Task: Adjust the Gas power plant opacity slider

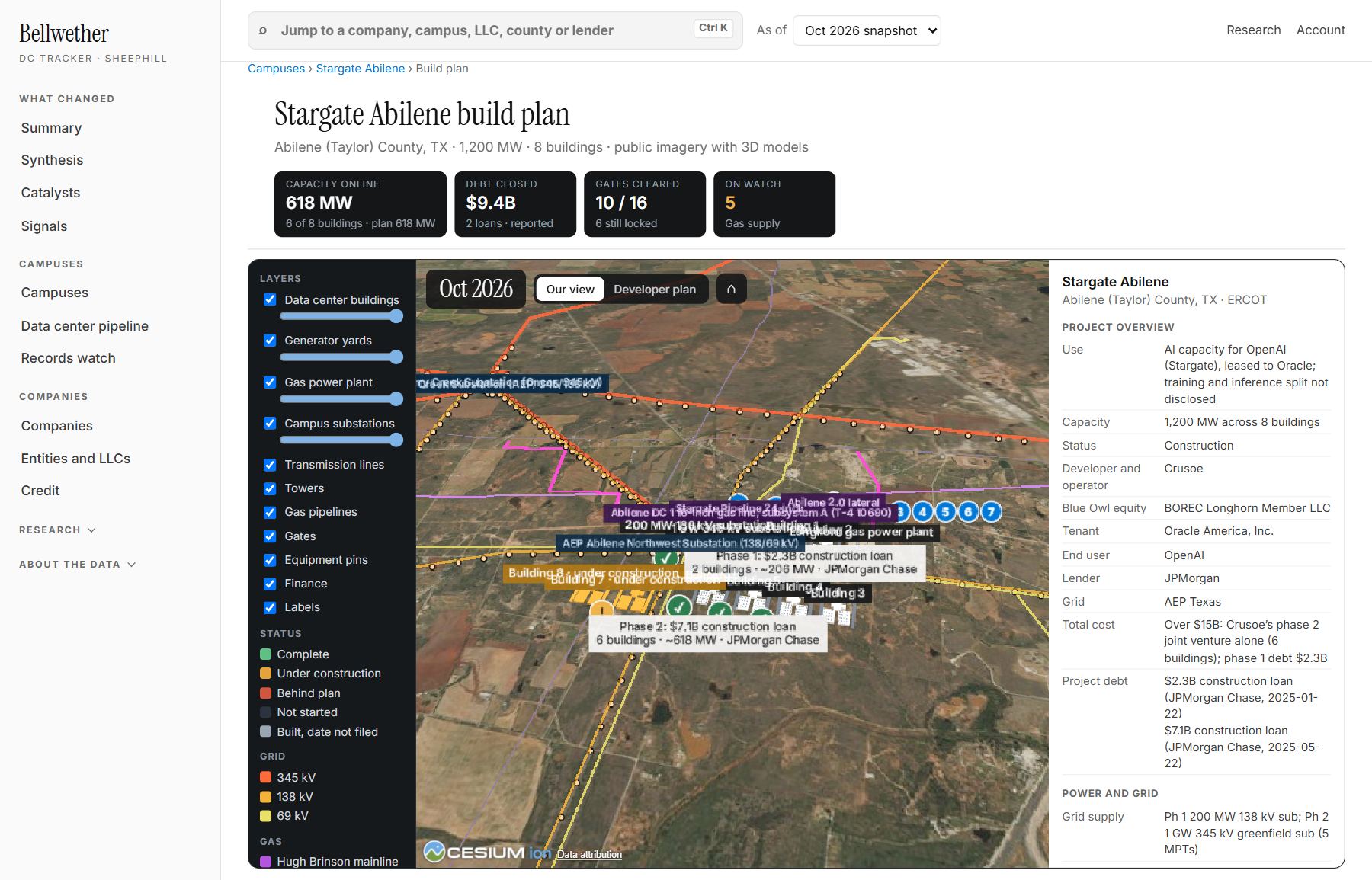Action: (x=341, y=398)
